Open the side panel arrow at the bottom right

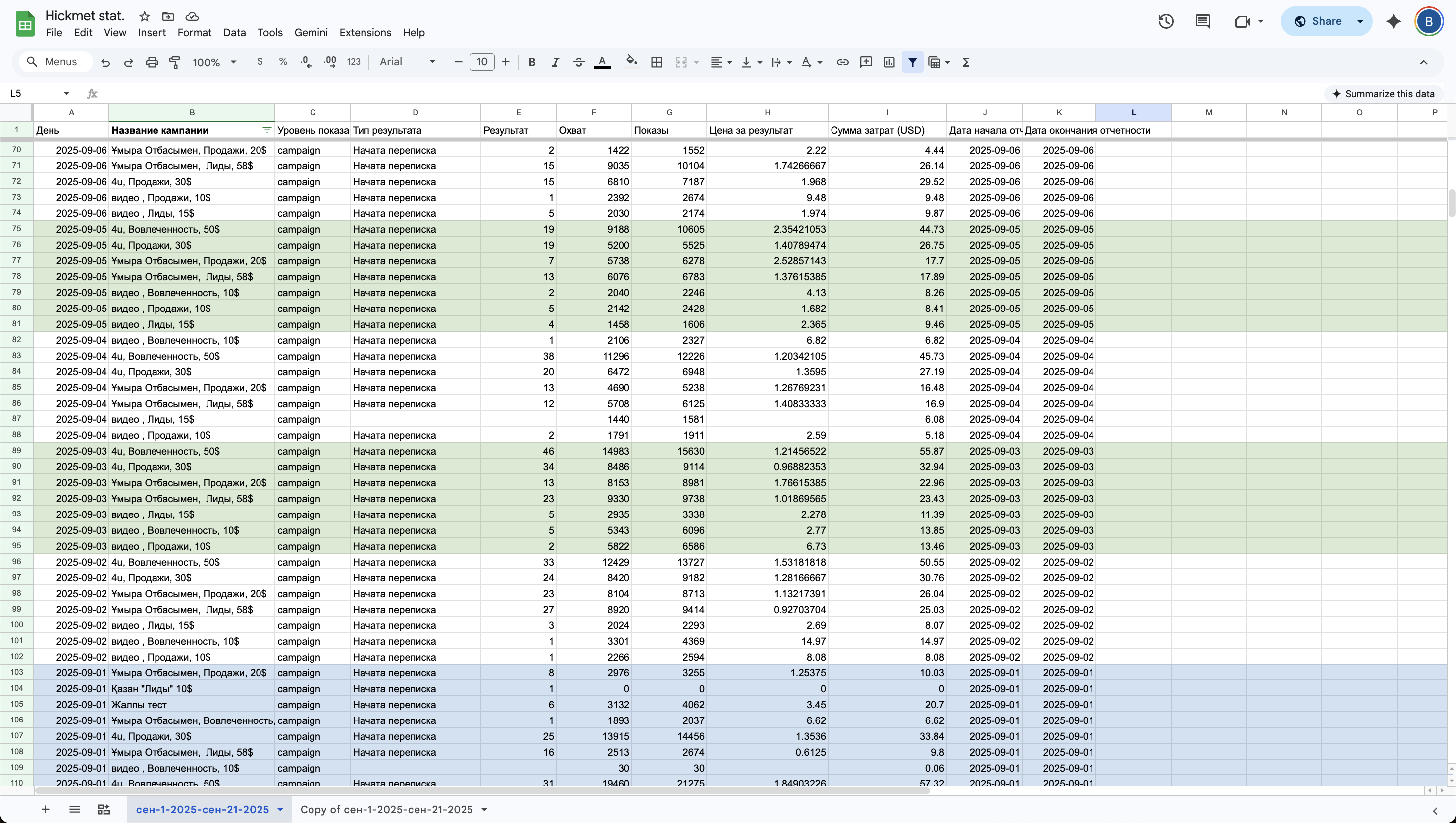[x=1435, y=811]
